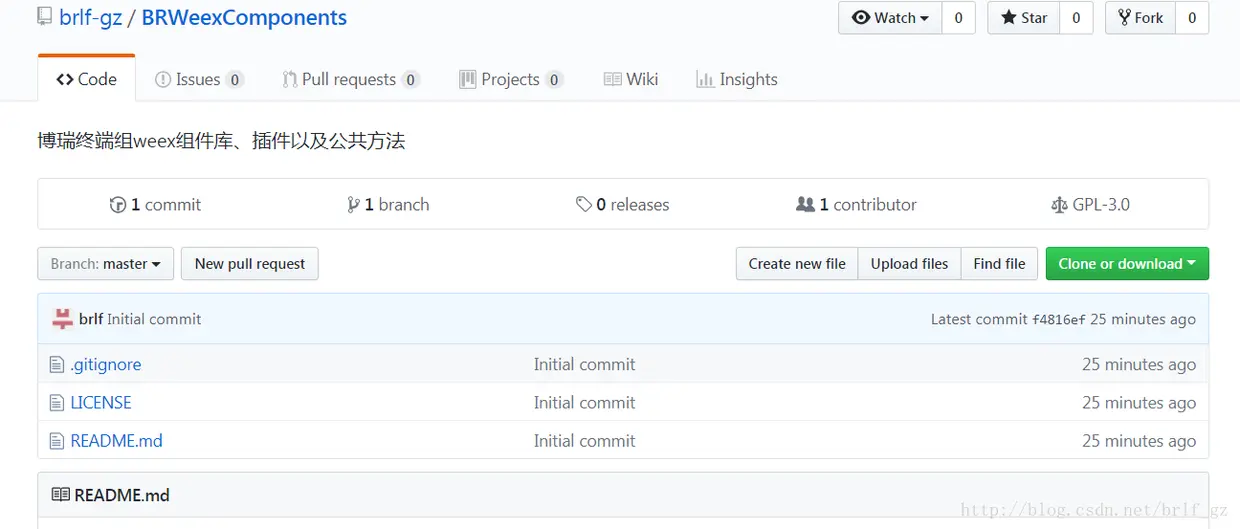Viewport: 1240px width, 529px height.
Task: Open the latest commit hash f4816ef
Action: tap(1058, 320)
